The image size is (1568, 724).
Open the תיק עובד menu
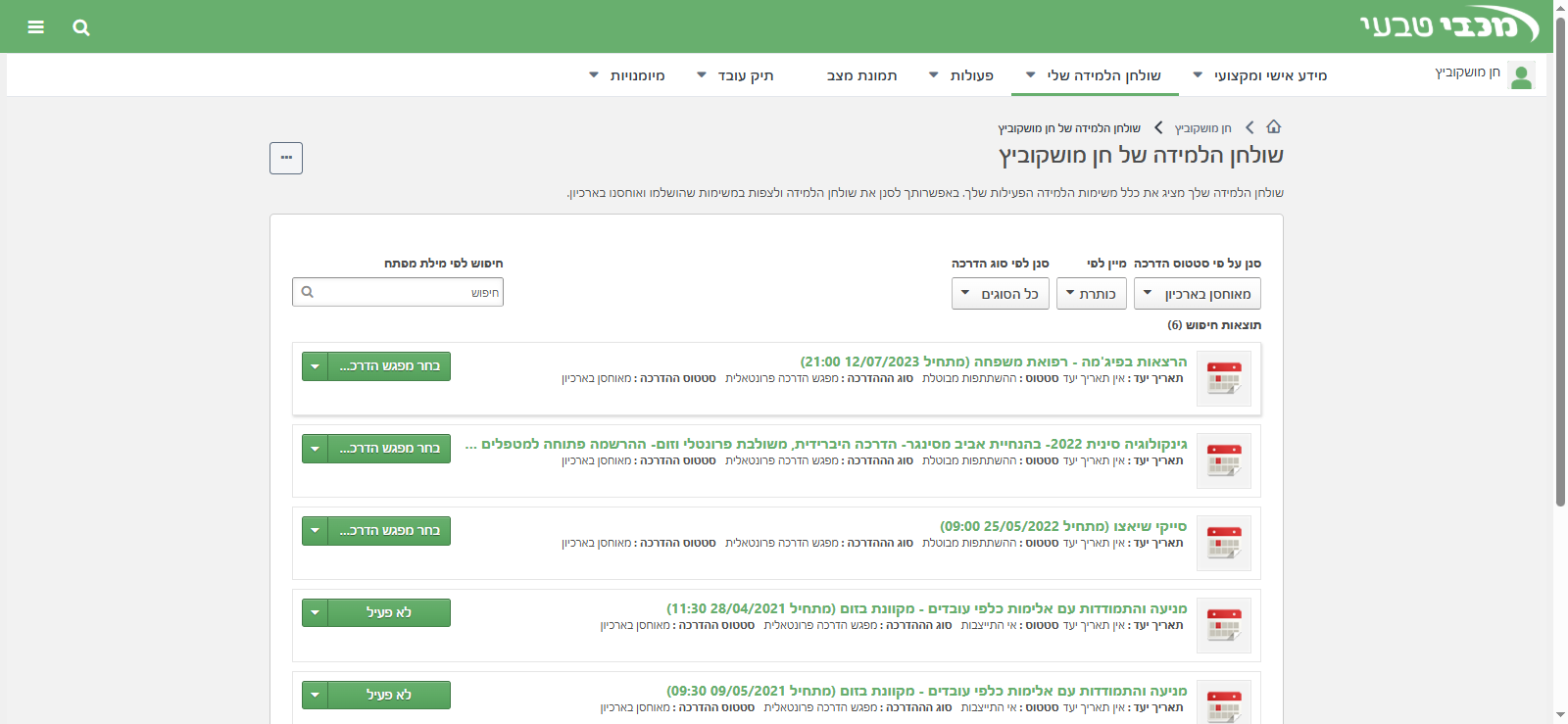[x=735, y=75]
